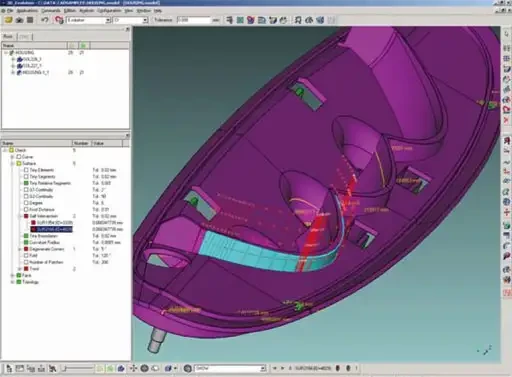Expand the Face check tree node
The image size is (512, 377).
[x=13, y=276]
